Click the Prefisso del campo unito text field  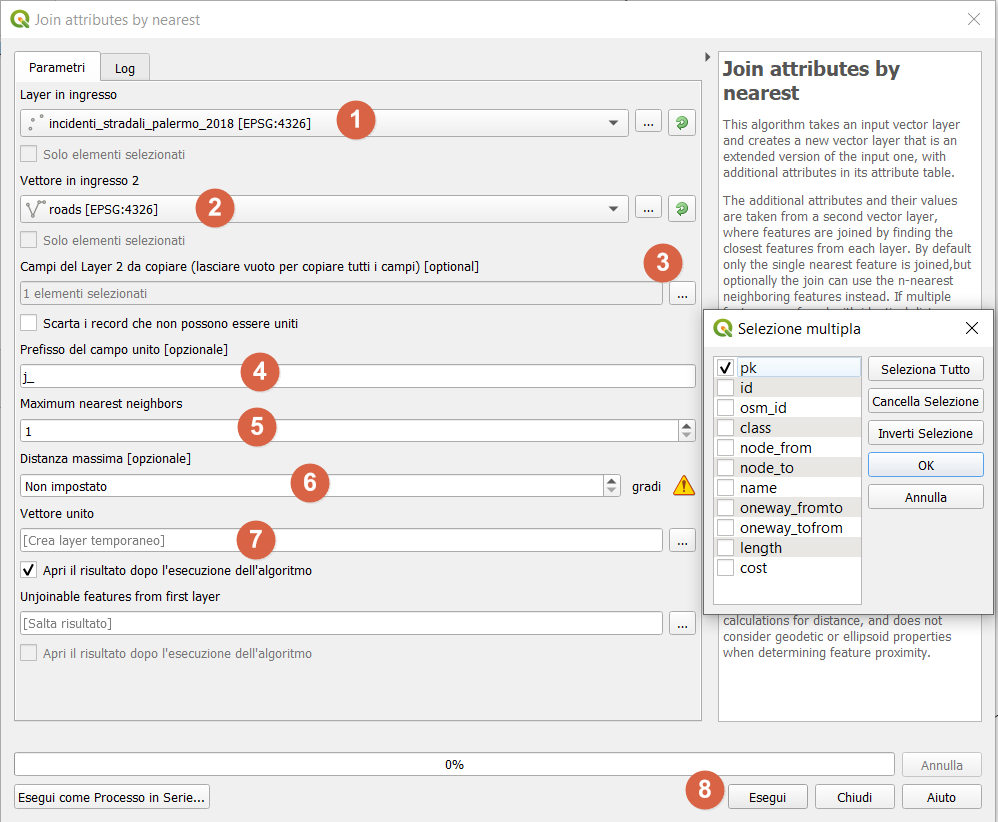point(357,376)
